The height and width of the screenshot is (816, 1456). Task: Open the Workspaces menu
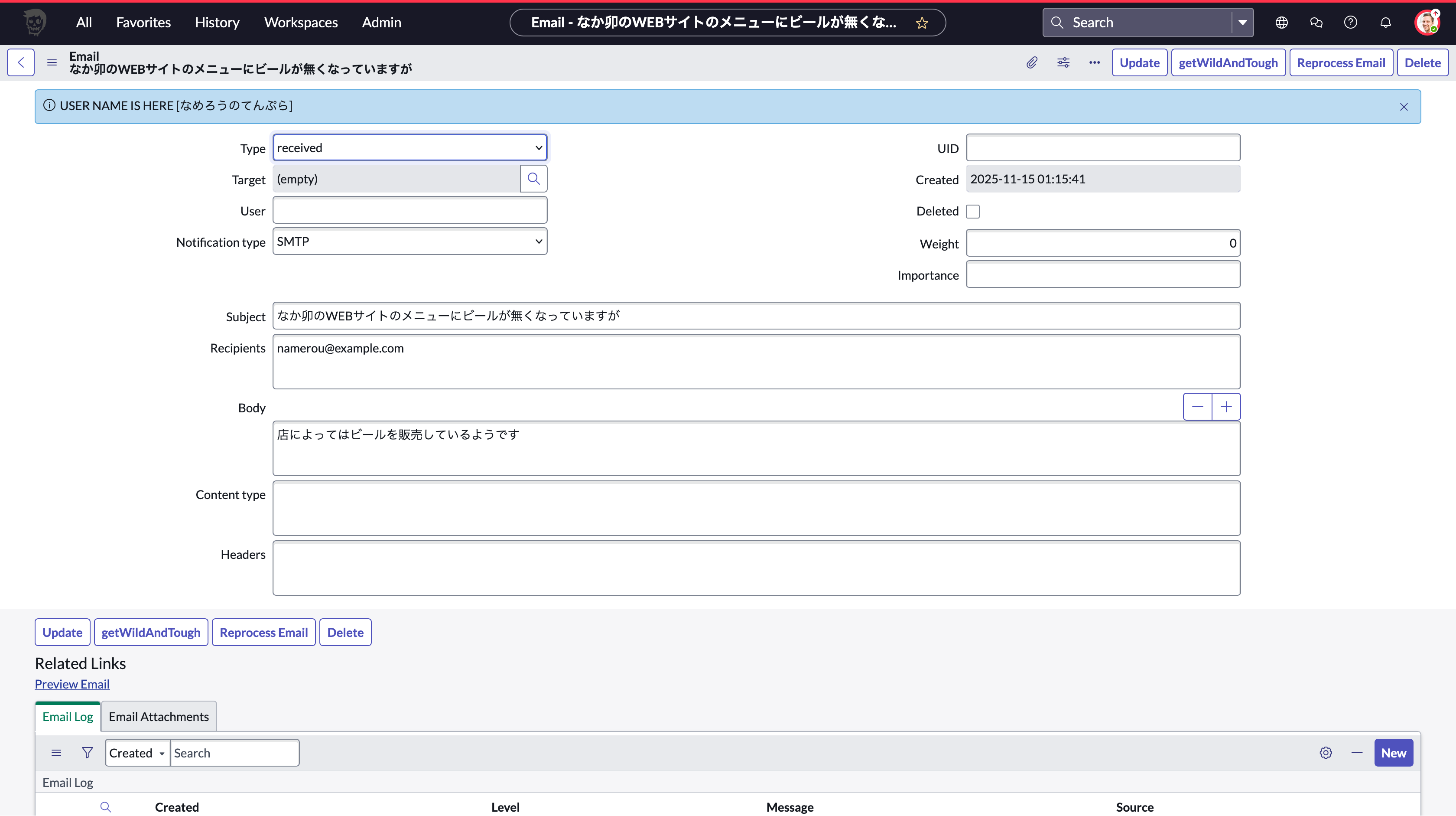coord(301,23)
